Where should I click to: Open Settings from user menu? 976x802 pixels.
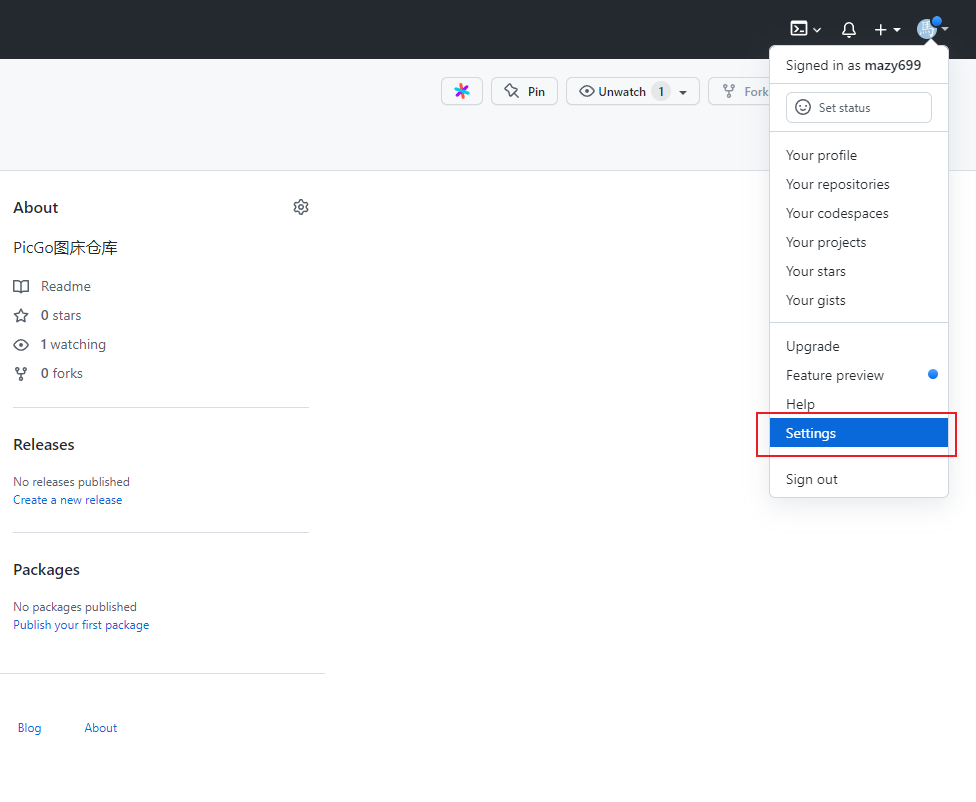click(x=859, y=433)
